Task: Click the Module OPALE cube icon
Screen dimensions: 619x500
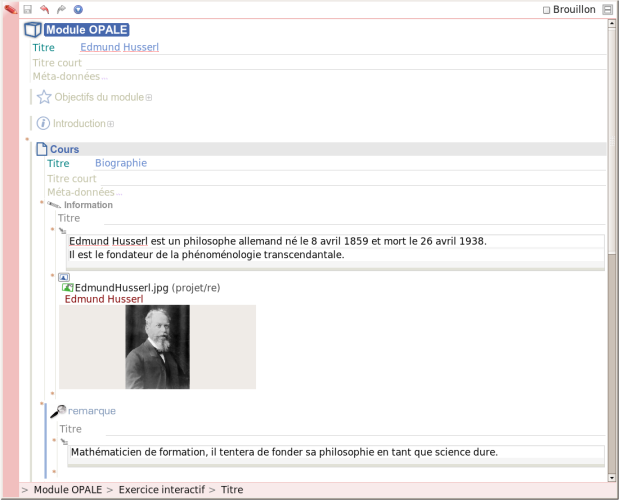Action: tap(32, 30)
